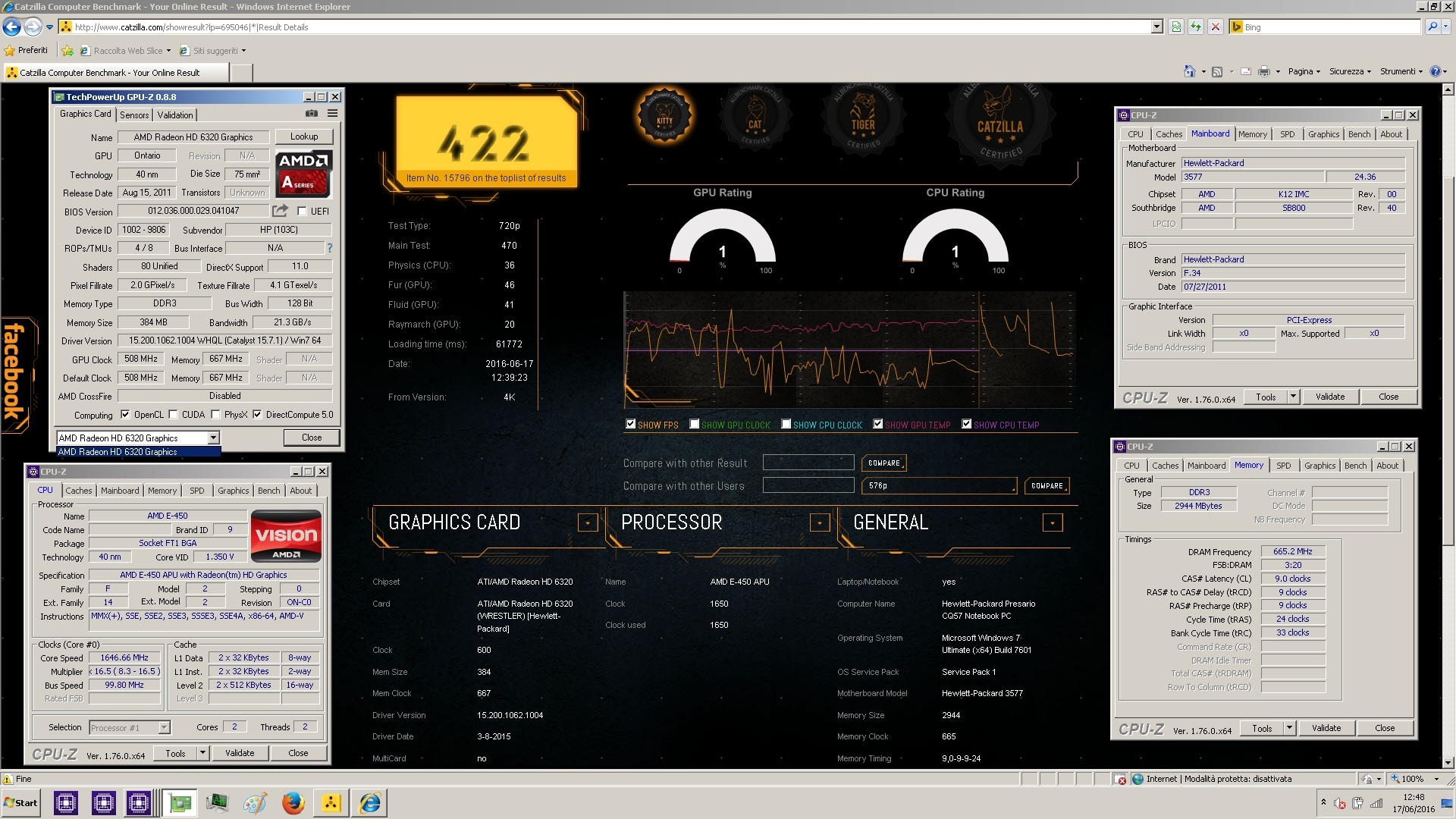
Task: Open Tools dropdown arrow in CPU-Z Mainboard window
Action: 1293,397
